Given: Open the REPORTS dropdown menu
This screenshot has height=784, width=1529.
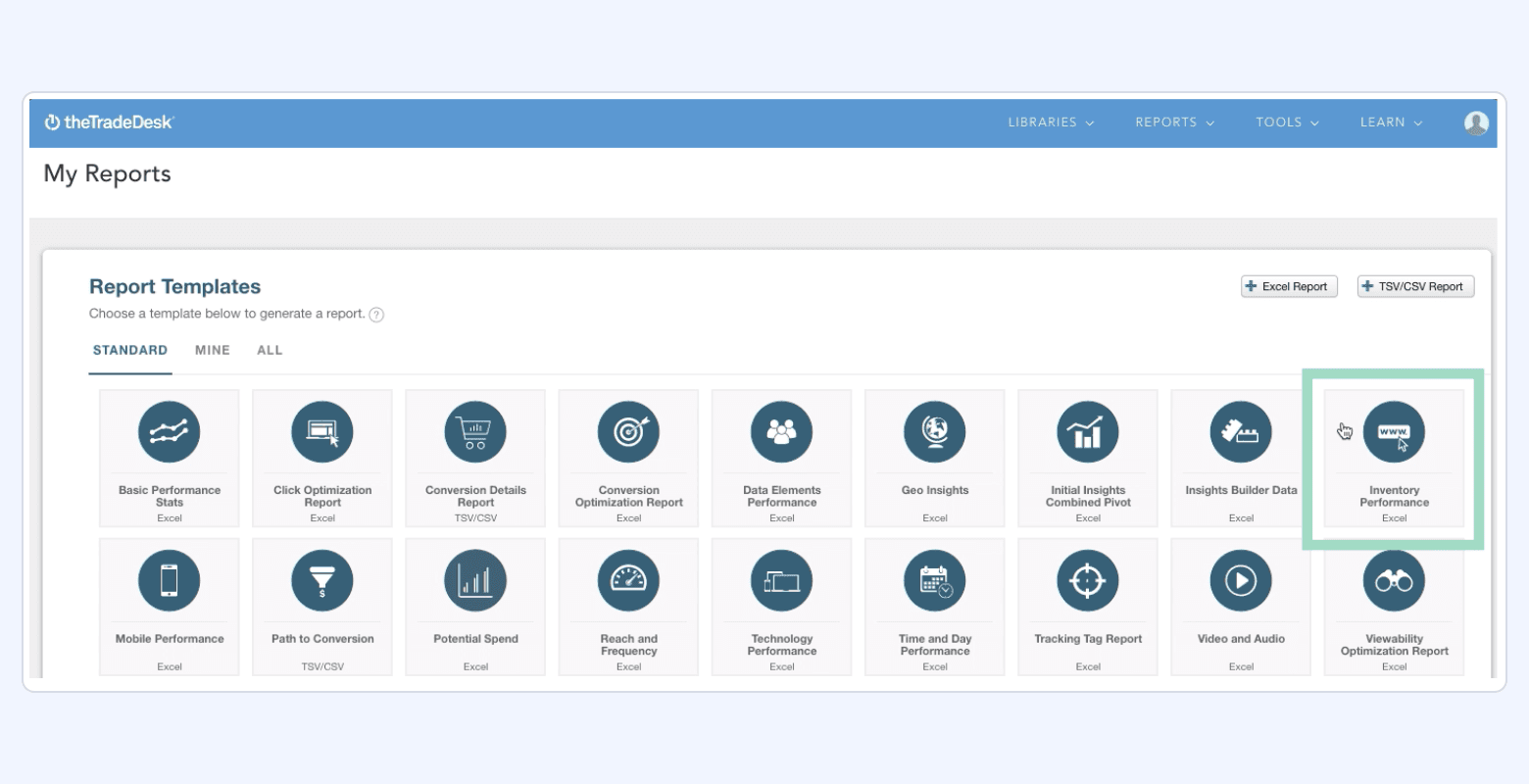Looking at the screenshot, I should 1174,122.
